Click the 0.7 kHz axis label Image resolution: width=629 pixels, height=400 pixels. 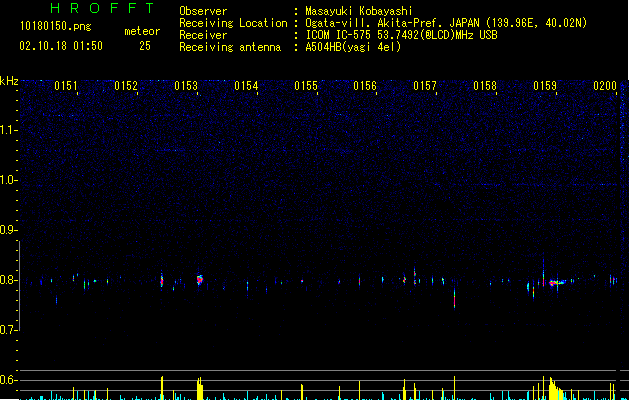8,330
